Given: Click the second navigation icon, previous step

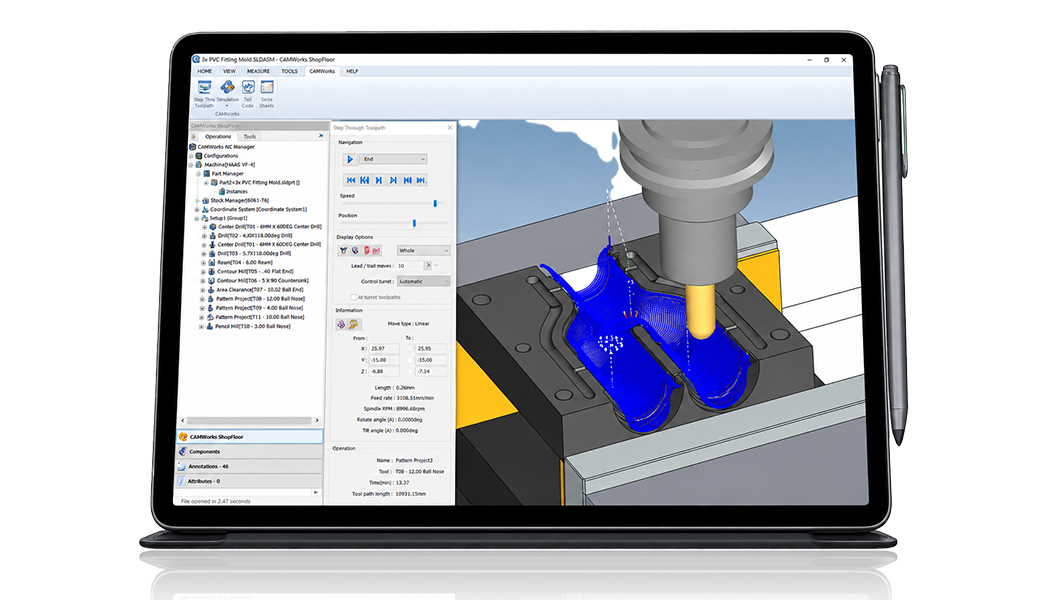Looking at the screenshot, I should 365,180.
